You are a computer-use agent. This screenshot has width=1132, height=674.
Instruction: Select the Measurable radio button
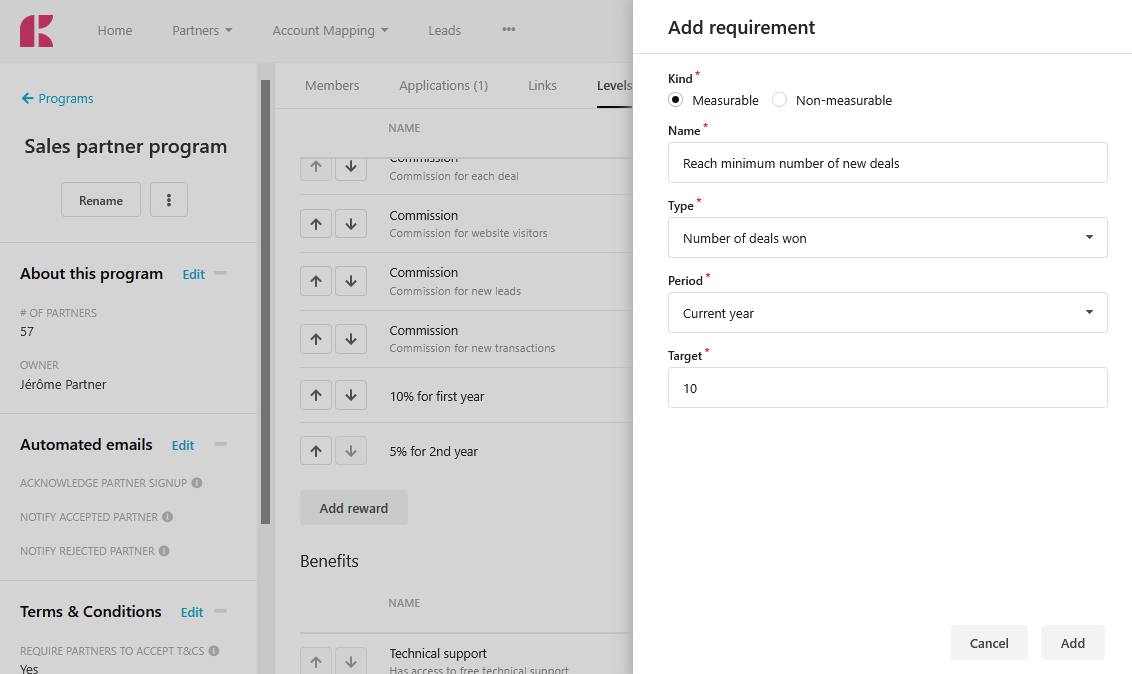(676, 100)
